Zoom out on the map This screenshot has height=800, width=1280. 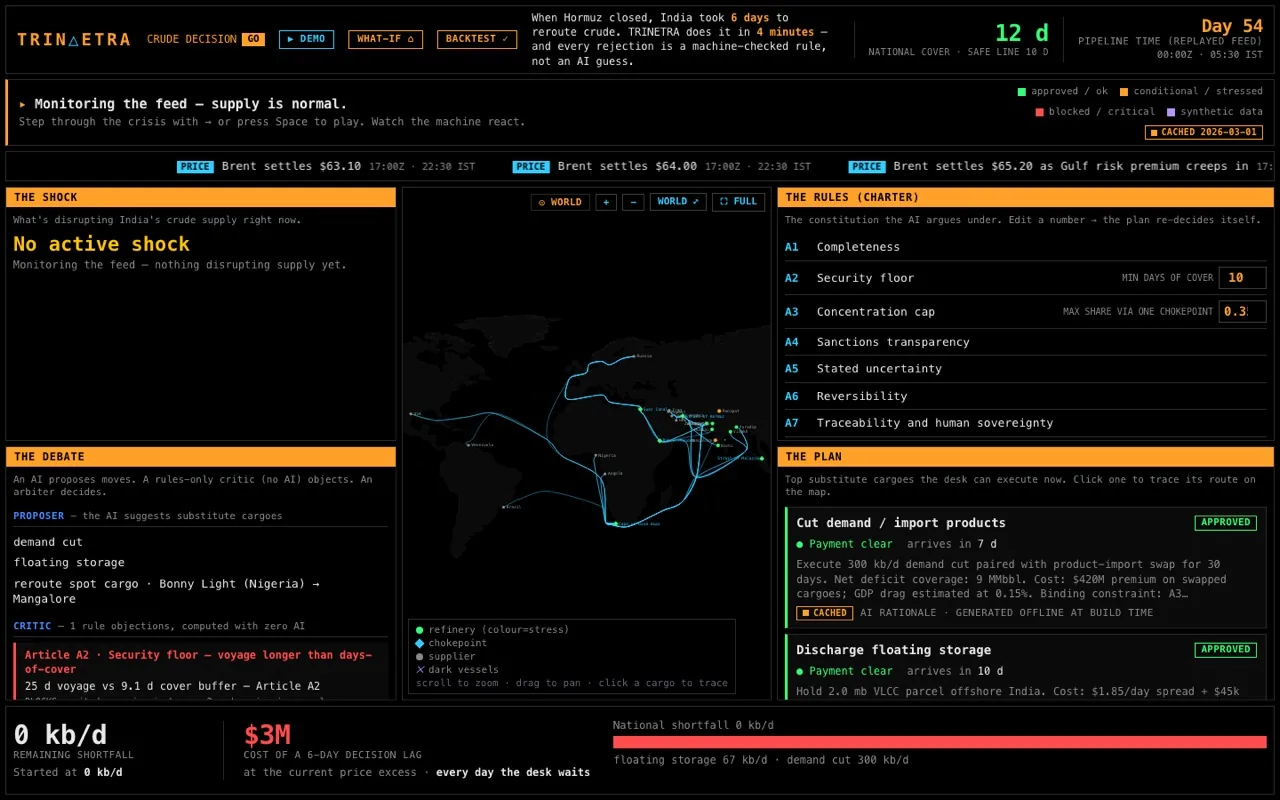pos(633,202)
